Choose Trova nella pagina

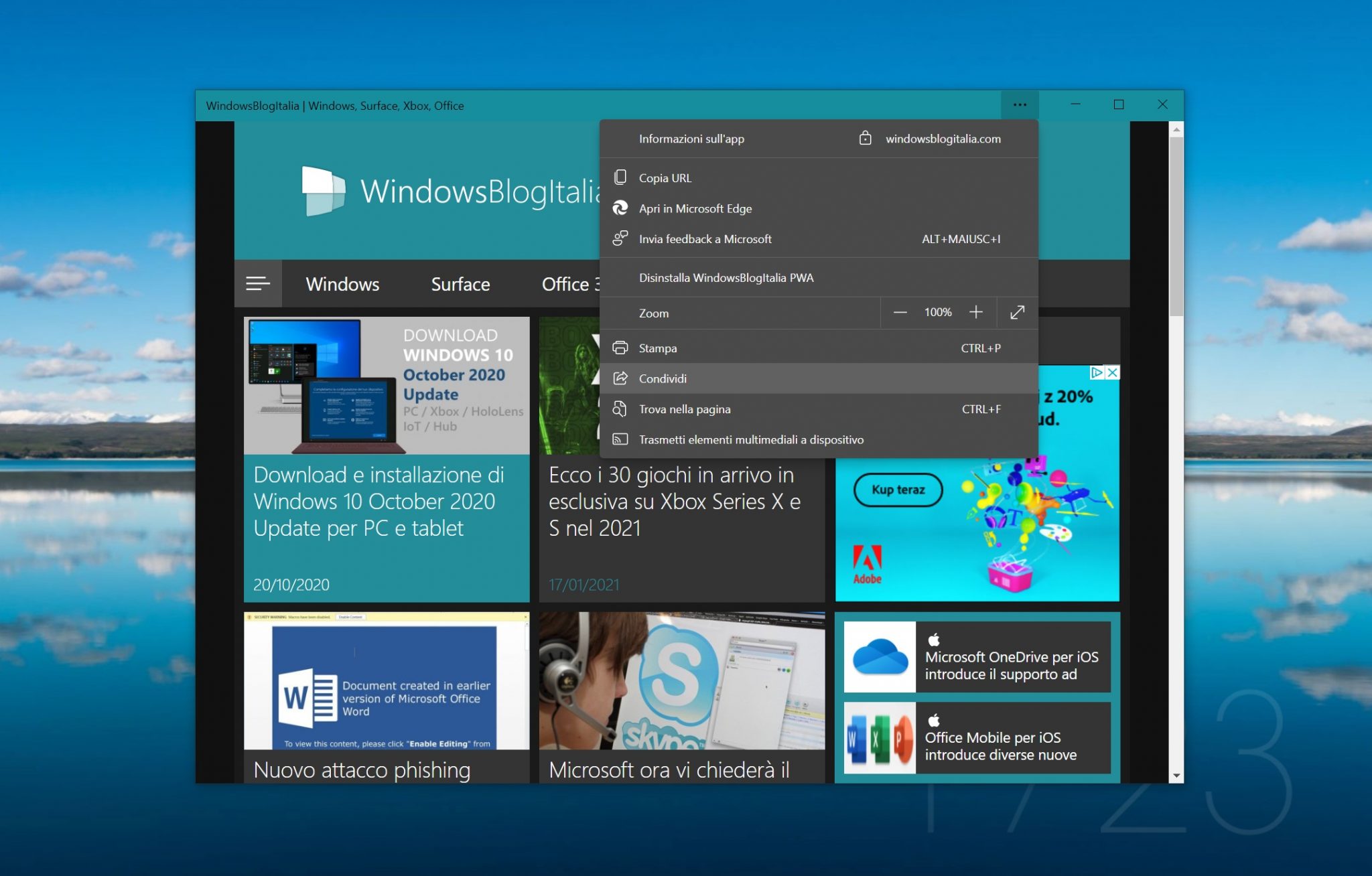(819, 409)
